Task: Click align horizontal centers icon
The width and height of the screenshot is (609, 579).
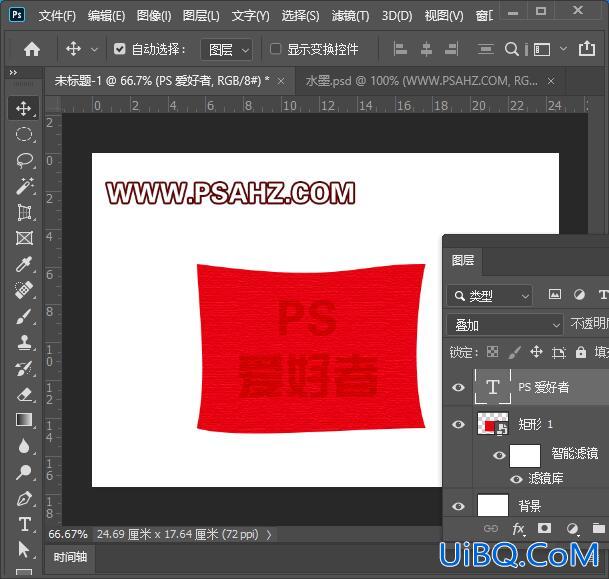Action: [x=426, y=49]
